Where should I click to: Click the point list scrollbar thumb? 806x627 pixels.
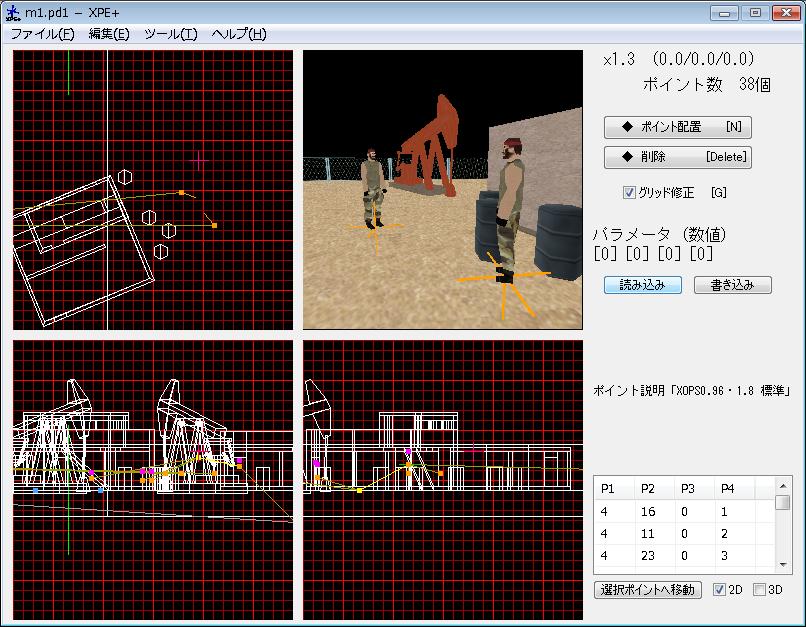pyautogui.click(x=783, y=502)
